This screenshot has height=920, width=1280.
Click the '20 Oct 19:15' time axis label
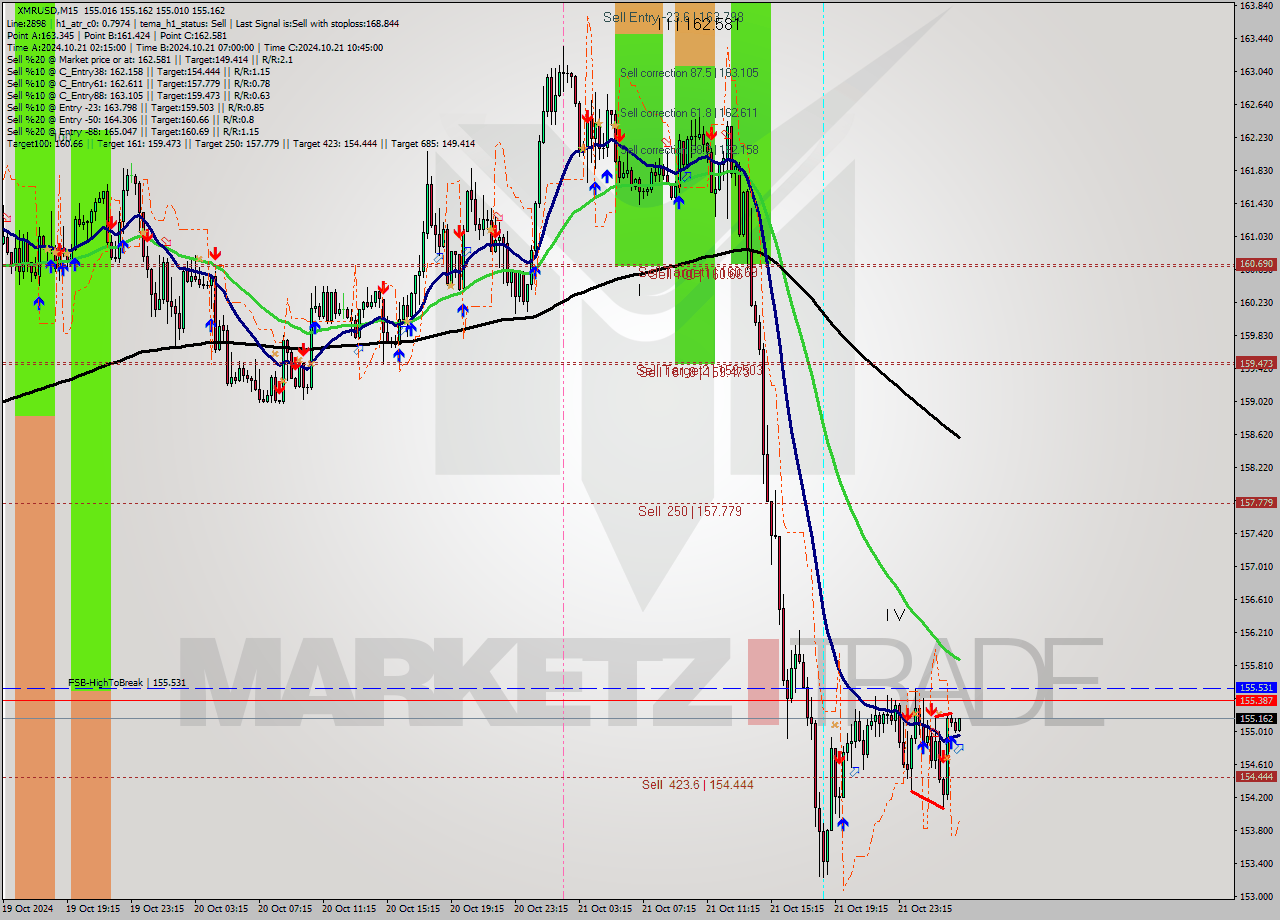click(x=477, y=909)
